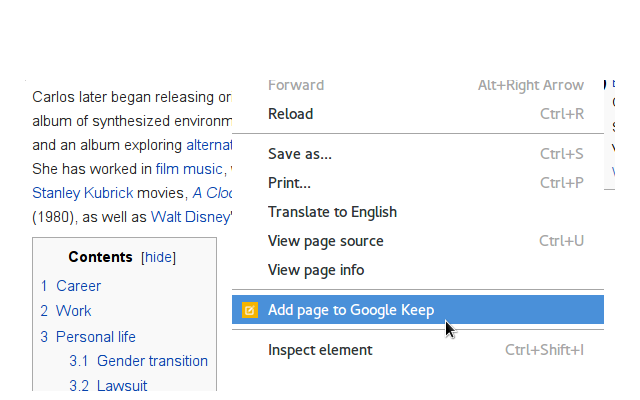
Task: Open the Print... dialog from the menu
Action: tap(289, 183)
